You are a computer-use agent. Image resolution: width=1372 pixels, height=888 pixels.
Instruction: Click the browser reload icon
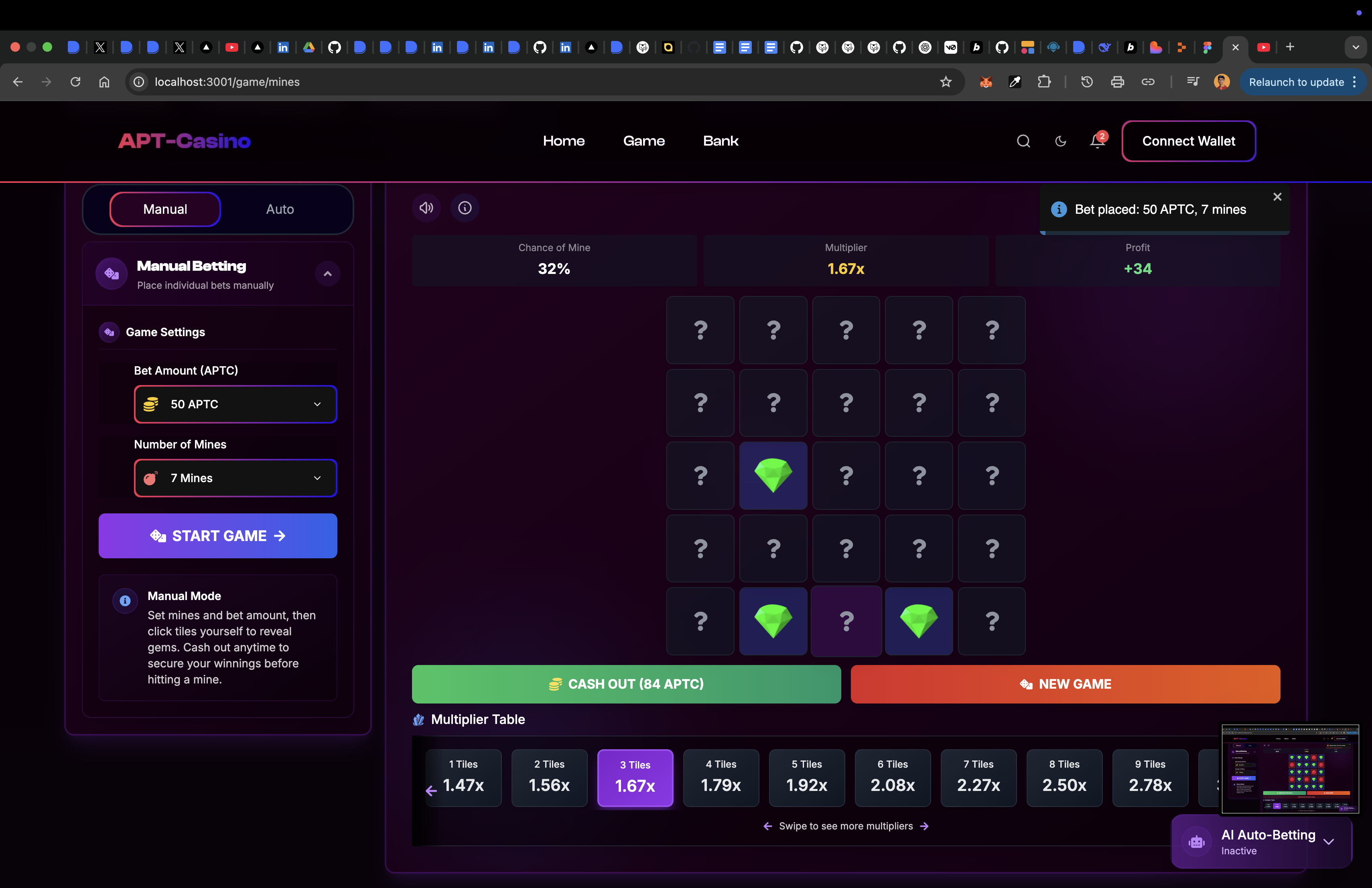click(x=75, y=82)
